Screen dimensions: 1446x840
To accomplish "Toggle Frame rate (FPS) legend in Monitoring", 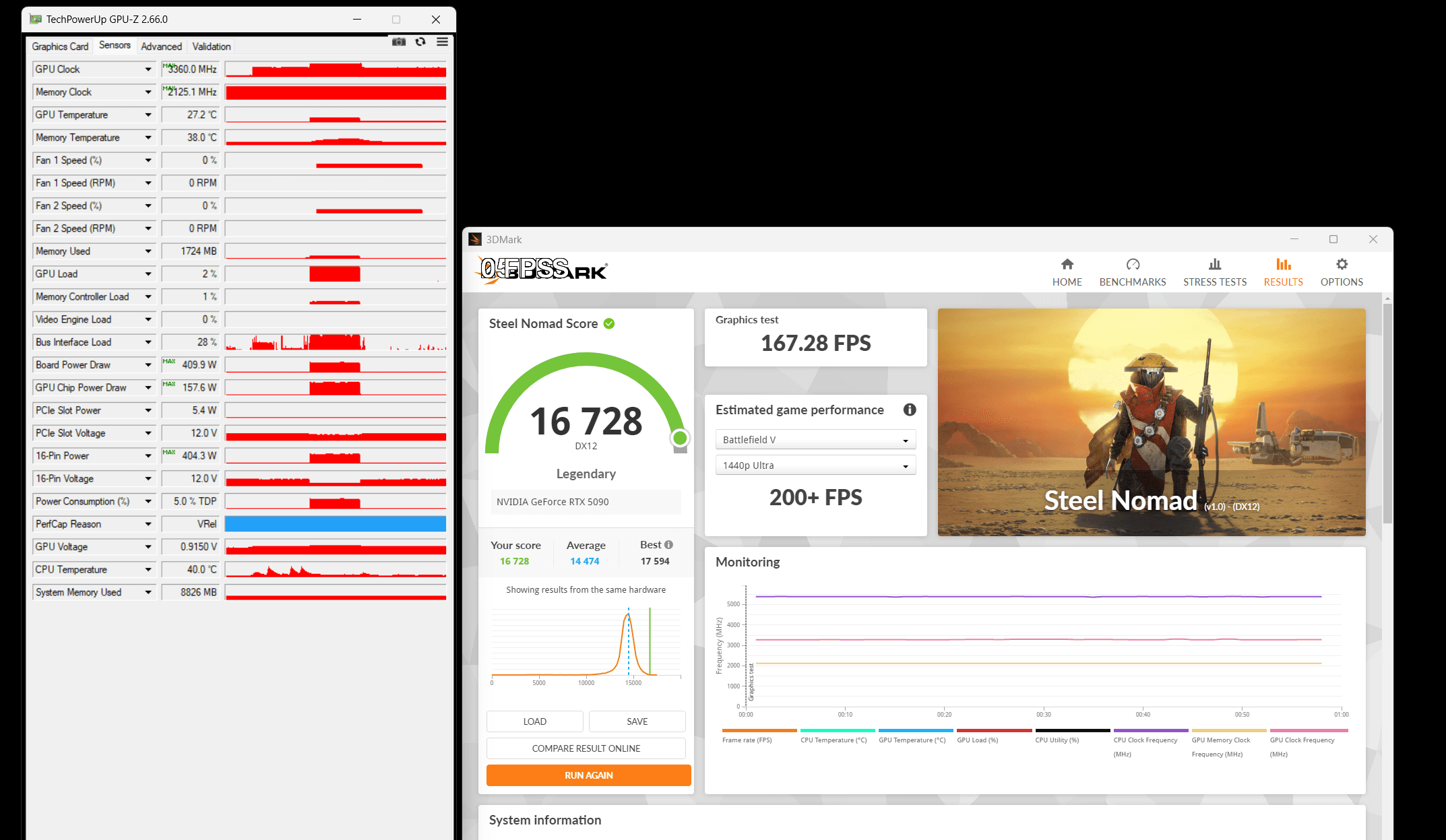I will 747,740.
